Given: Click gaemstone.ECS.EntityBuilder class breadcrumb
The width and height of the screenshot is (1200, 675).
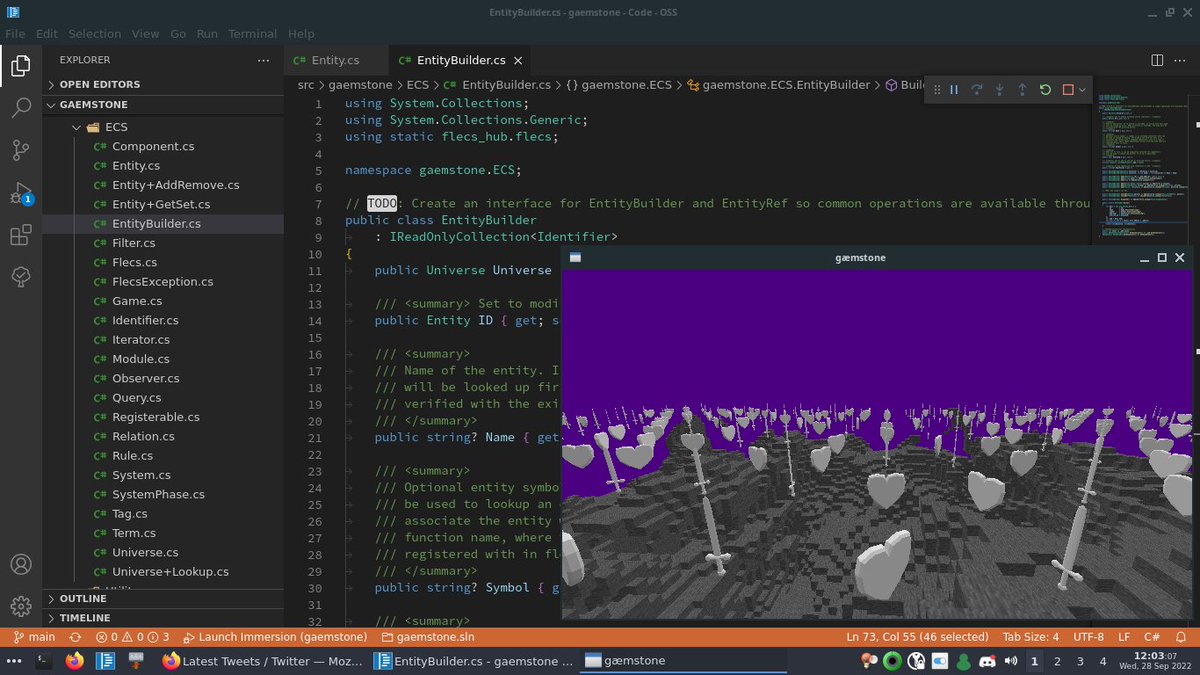Looking at the screenshot, I should coord(778,85).
